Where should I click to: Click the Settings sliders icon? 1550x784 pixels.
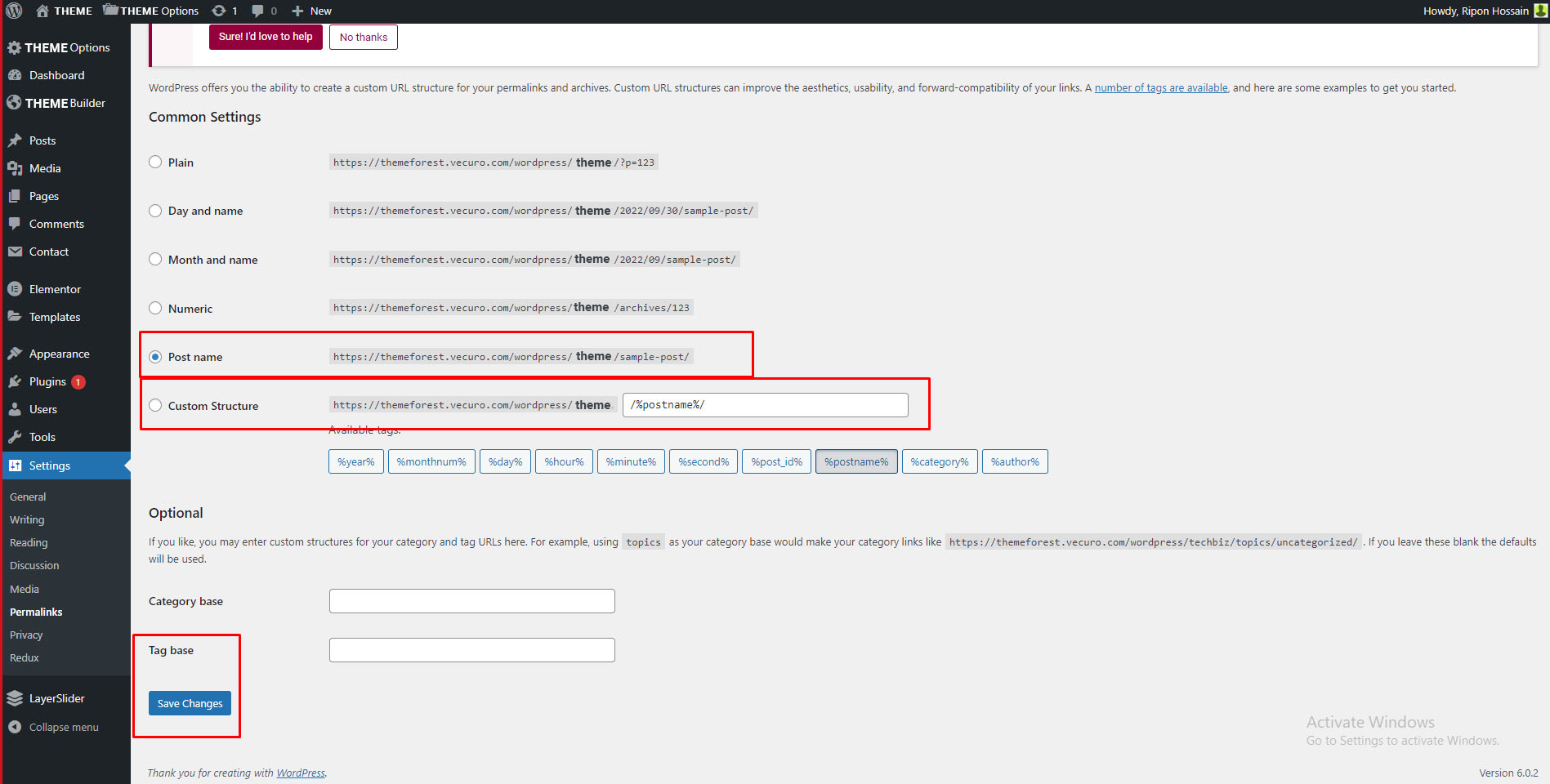point(15,465)
